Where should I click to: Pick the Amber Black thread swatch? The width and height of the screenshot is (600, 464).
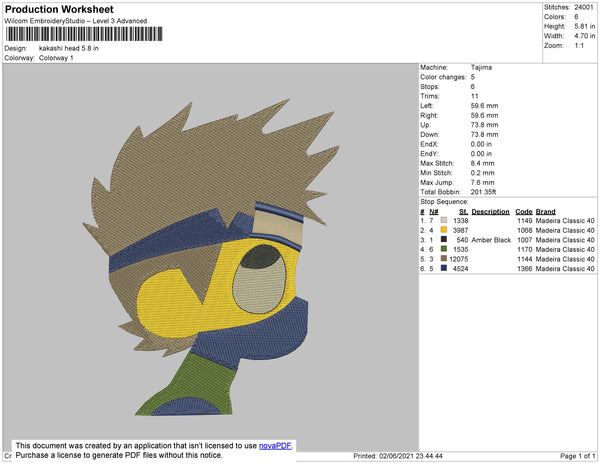coord(443,240)
